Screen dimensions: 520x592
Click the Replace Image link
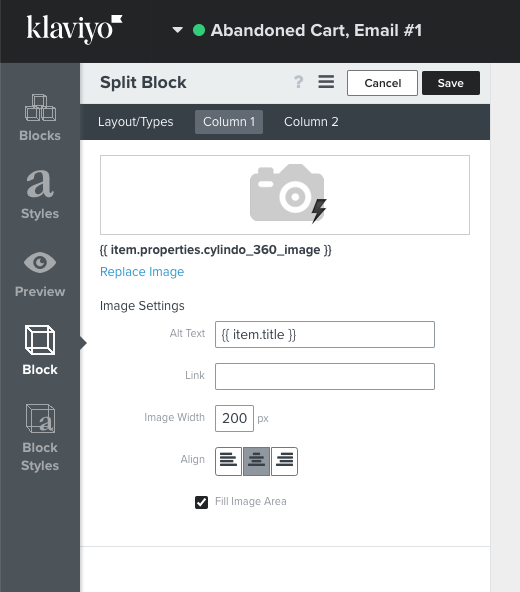[x=142, y=272]
